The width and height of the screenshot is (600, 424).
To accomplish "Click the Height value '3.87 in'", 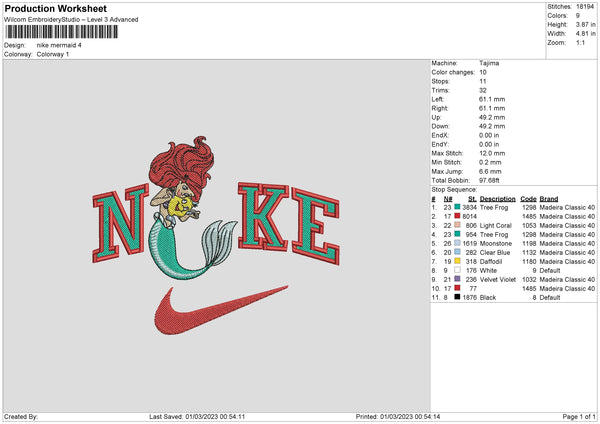I will coord(585,24).
